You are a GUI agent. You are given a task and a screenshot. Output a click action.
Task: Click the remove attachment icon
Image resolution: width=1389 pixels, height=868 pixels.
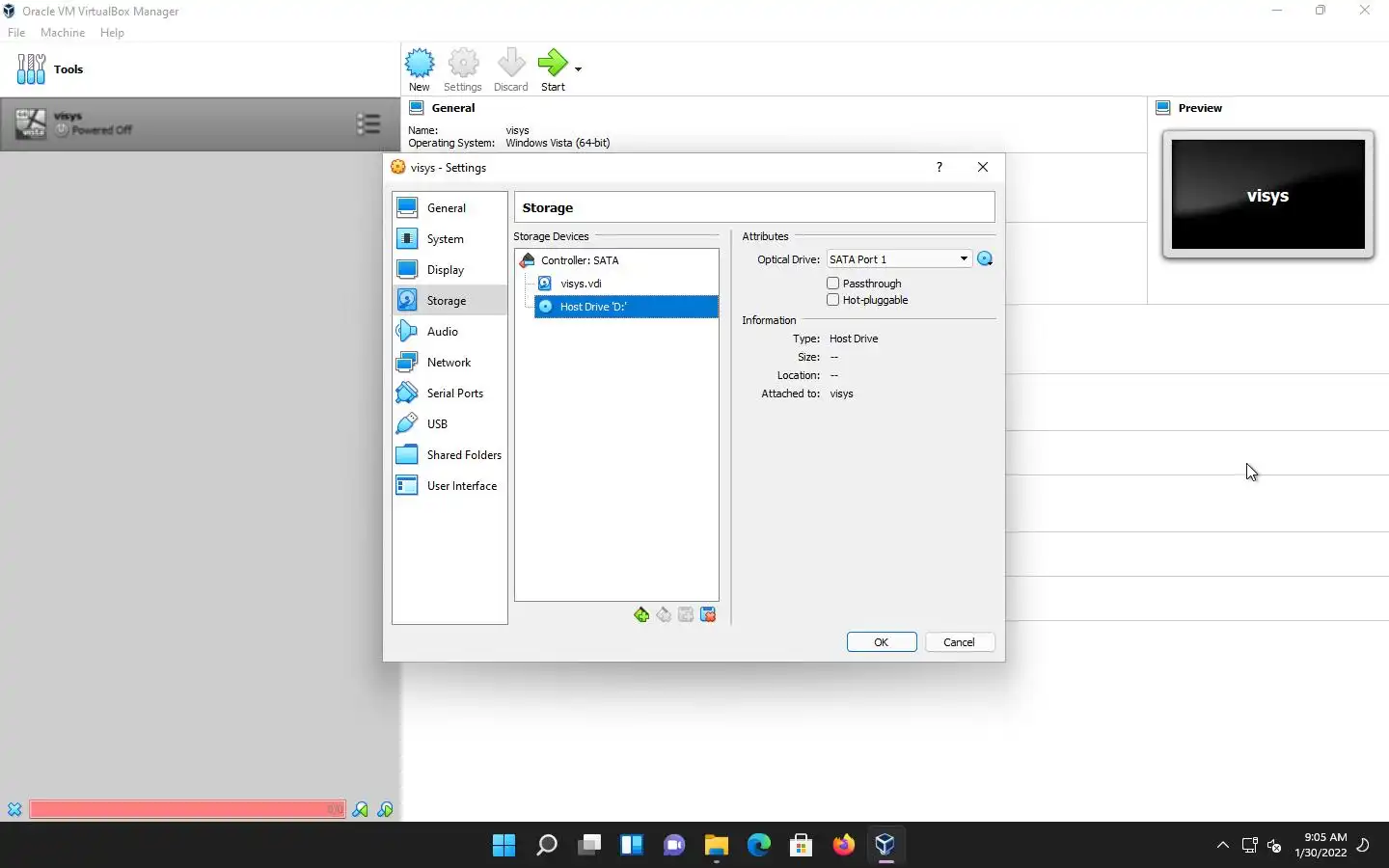pyautogui.click(x=708, y=615)
